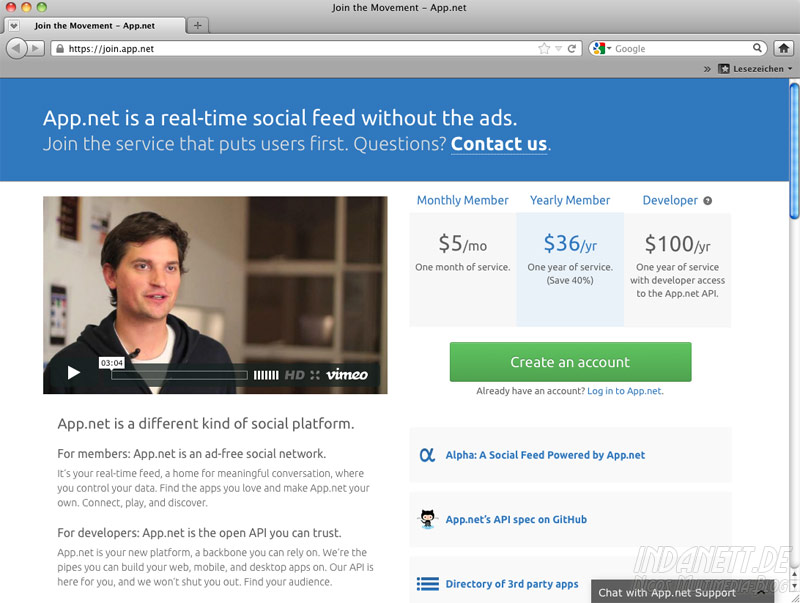The width and height of the screenshot is (800, 603).
Task: Expand the video to fullscreen
Action: [315, 375]
